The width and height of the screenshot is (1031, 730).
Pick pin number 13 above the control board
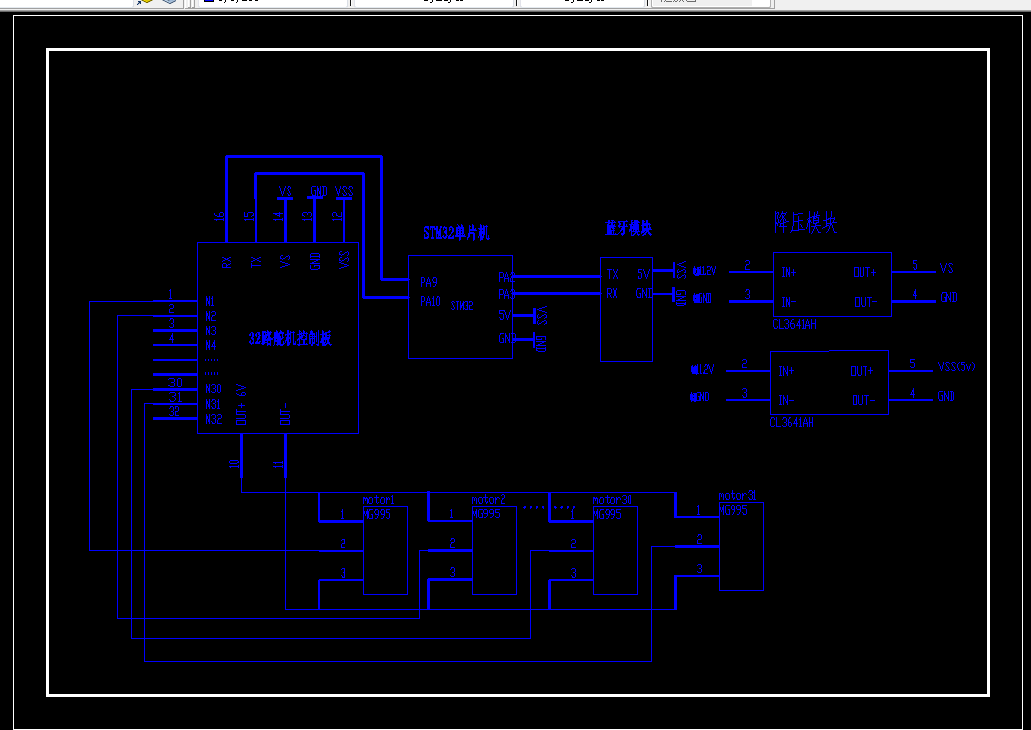pyautogui.click(x=308, y=215)
